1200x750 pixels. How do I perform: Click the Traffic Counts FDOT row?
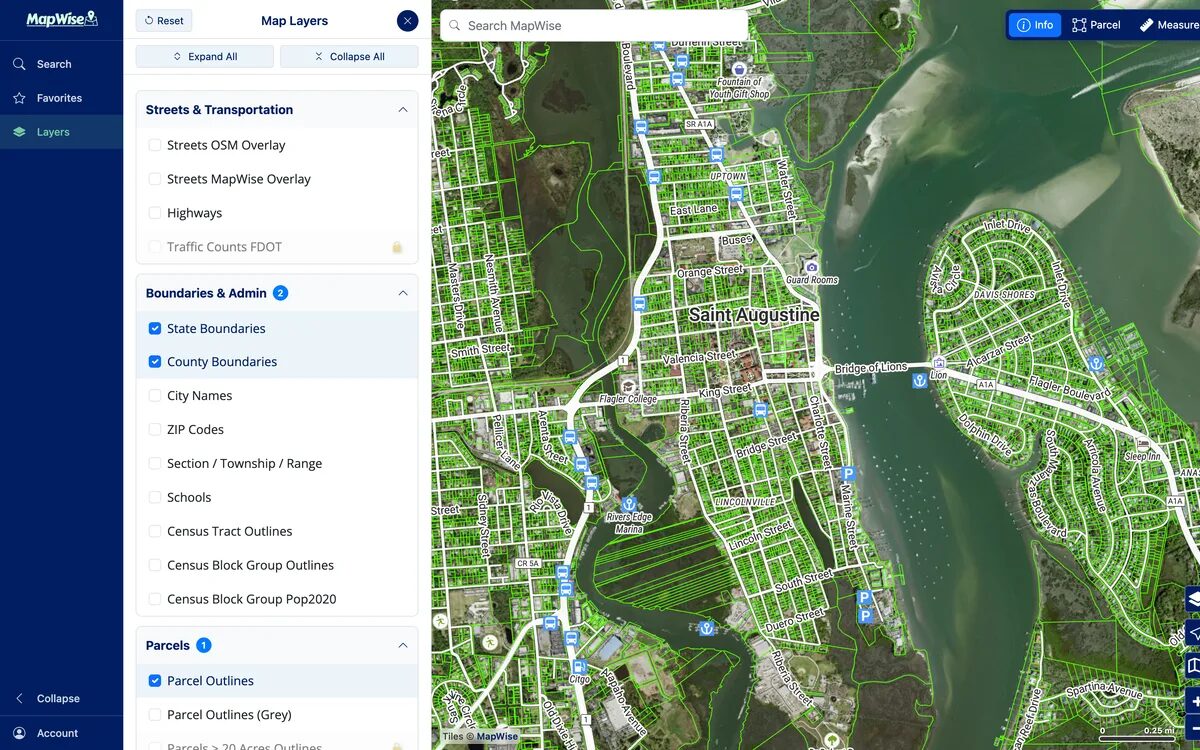coord(277,247)
